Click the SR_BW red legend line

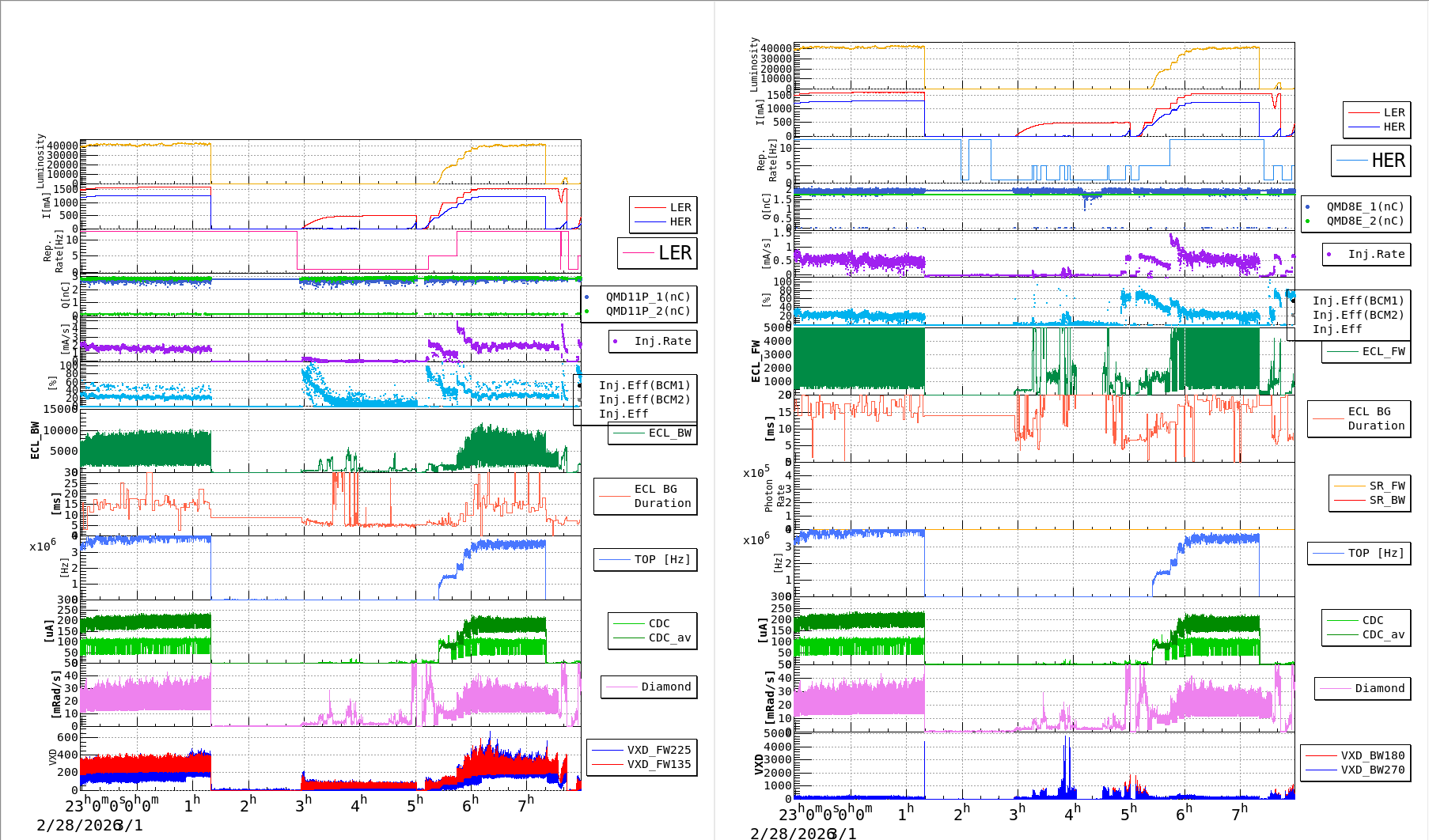tap(1349, 501)
